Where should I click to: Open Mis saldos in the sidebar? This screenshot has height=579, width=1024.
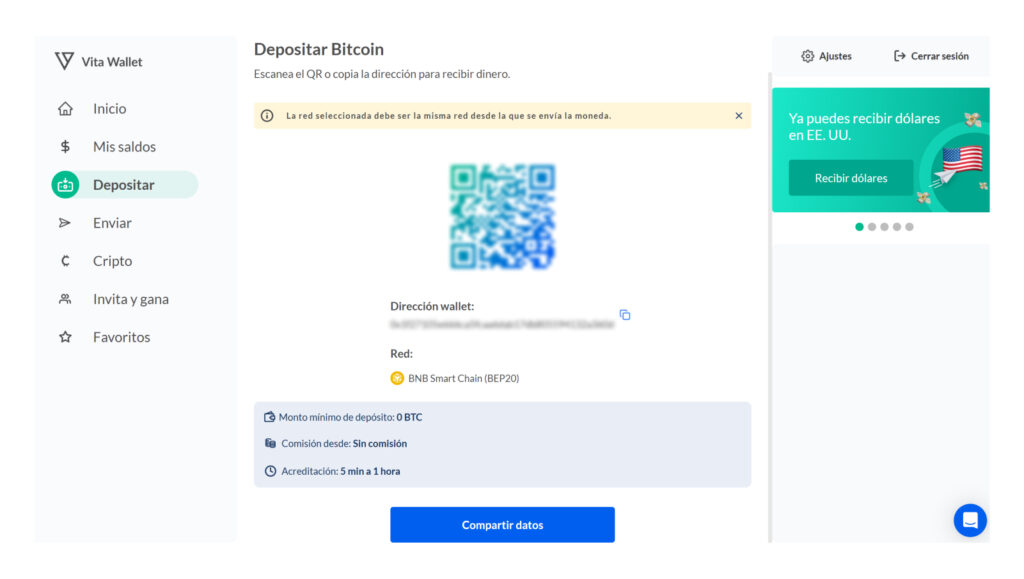point(124,147)
